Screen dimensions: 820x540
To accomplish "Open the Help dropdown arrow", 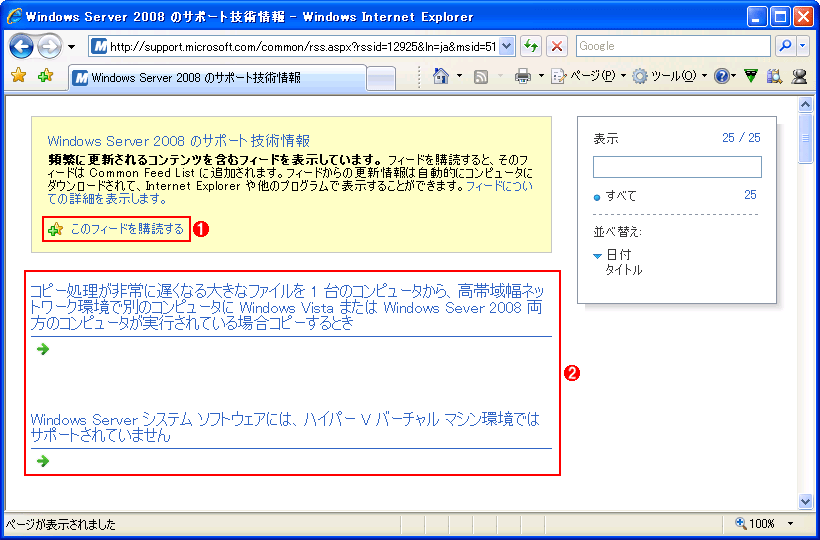I will (x=734, y=76).
